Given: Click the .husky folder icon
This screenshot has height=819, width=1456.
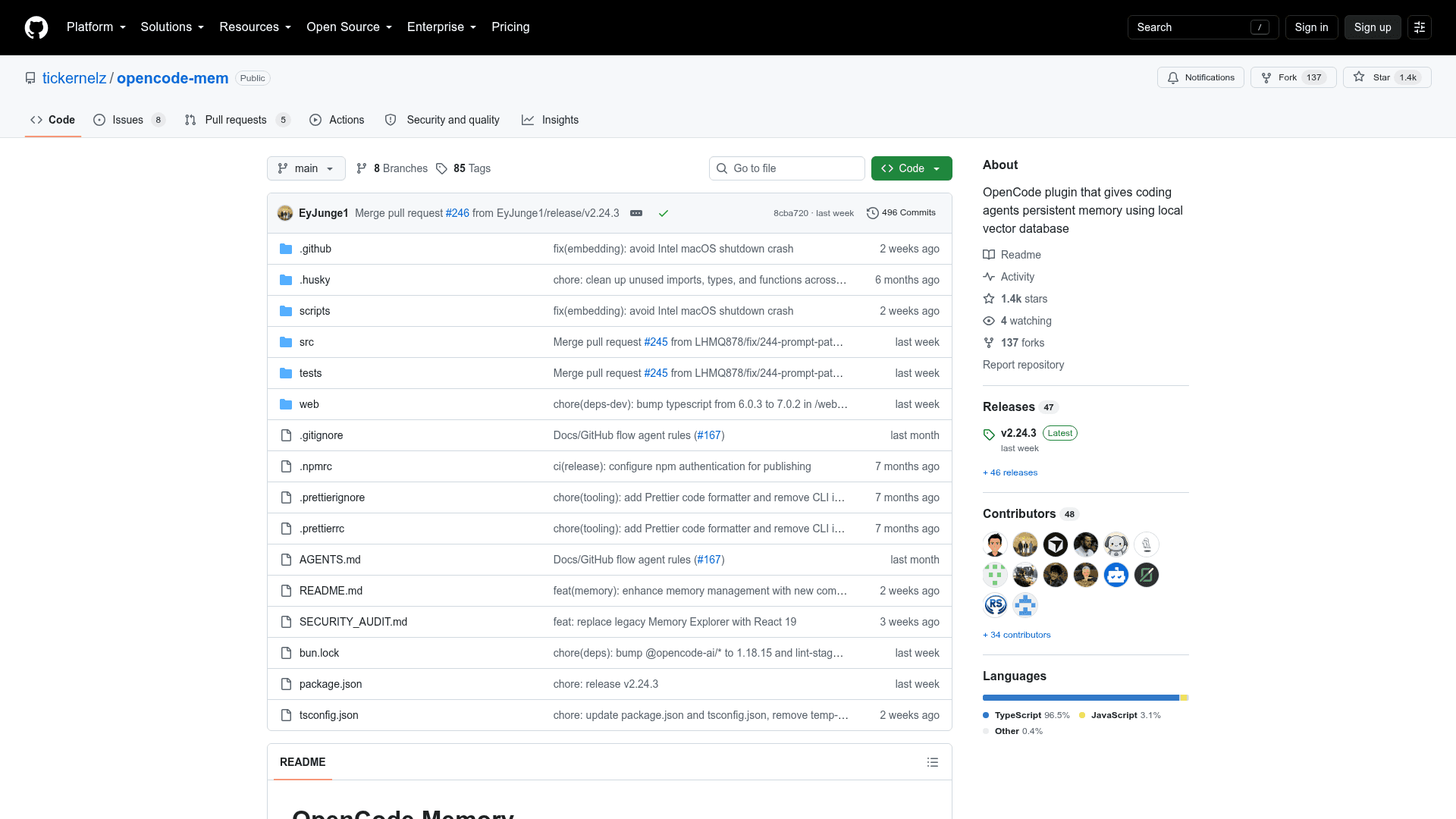Looking at the screenshot, I should pos(286,280).
